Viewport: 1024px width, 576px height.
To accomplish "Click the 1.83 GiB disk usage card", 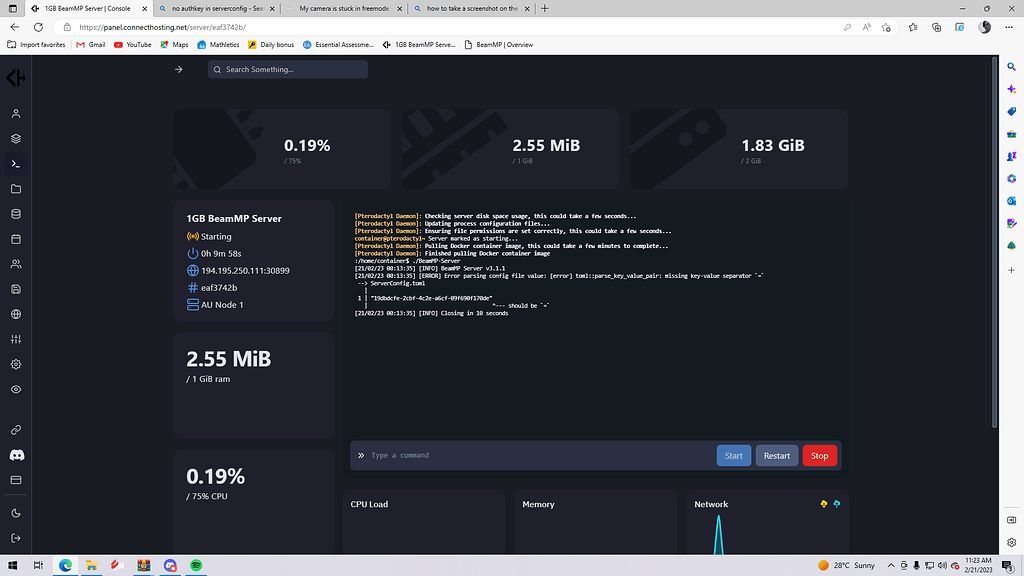I will coord(739,150).
